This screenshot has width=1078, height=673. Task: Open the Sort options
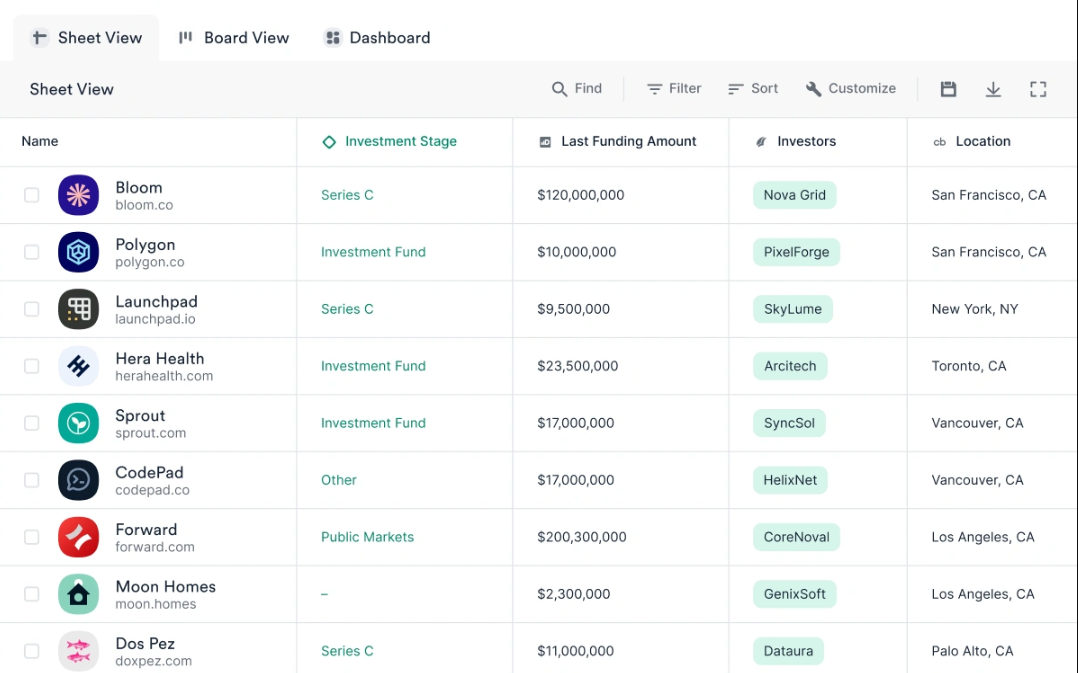pos(752,88)
